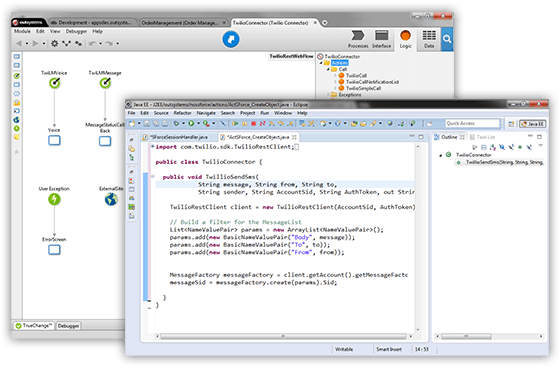Viewport: 560px width, 368px height.
Task: Collapse TwilioConnector class in Outline view
Action: click(x=441, y=155)
